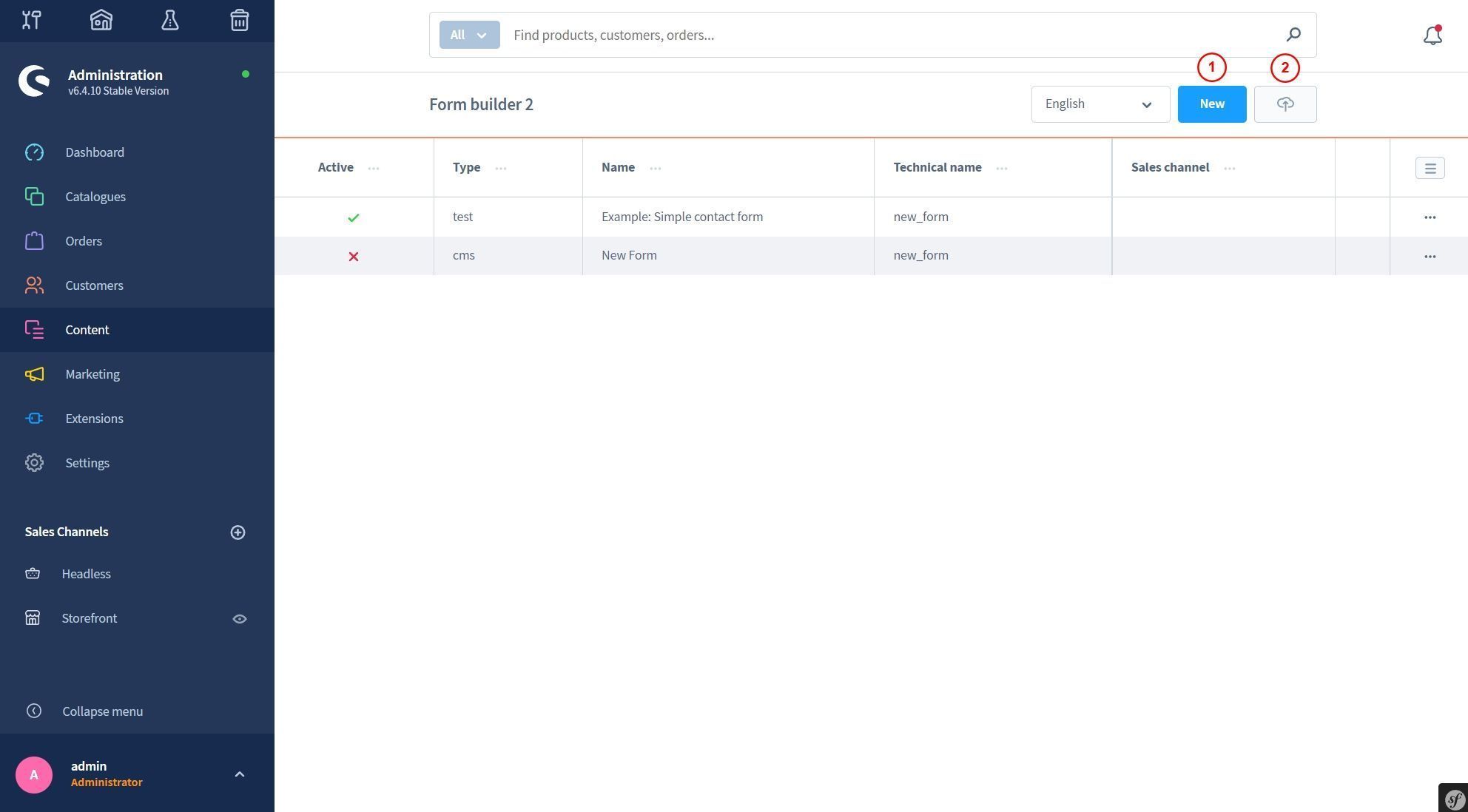Click the notification bell icon
The image size is (1468, 812).
1432,35
